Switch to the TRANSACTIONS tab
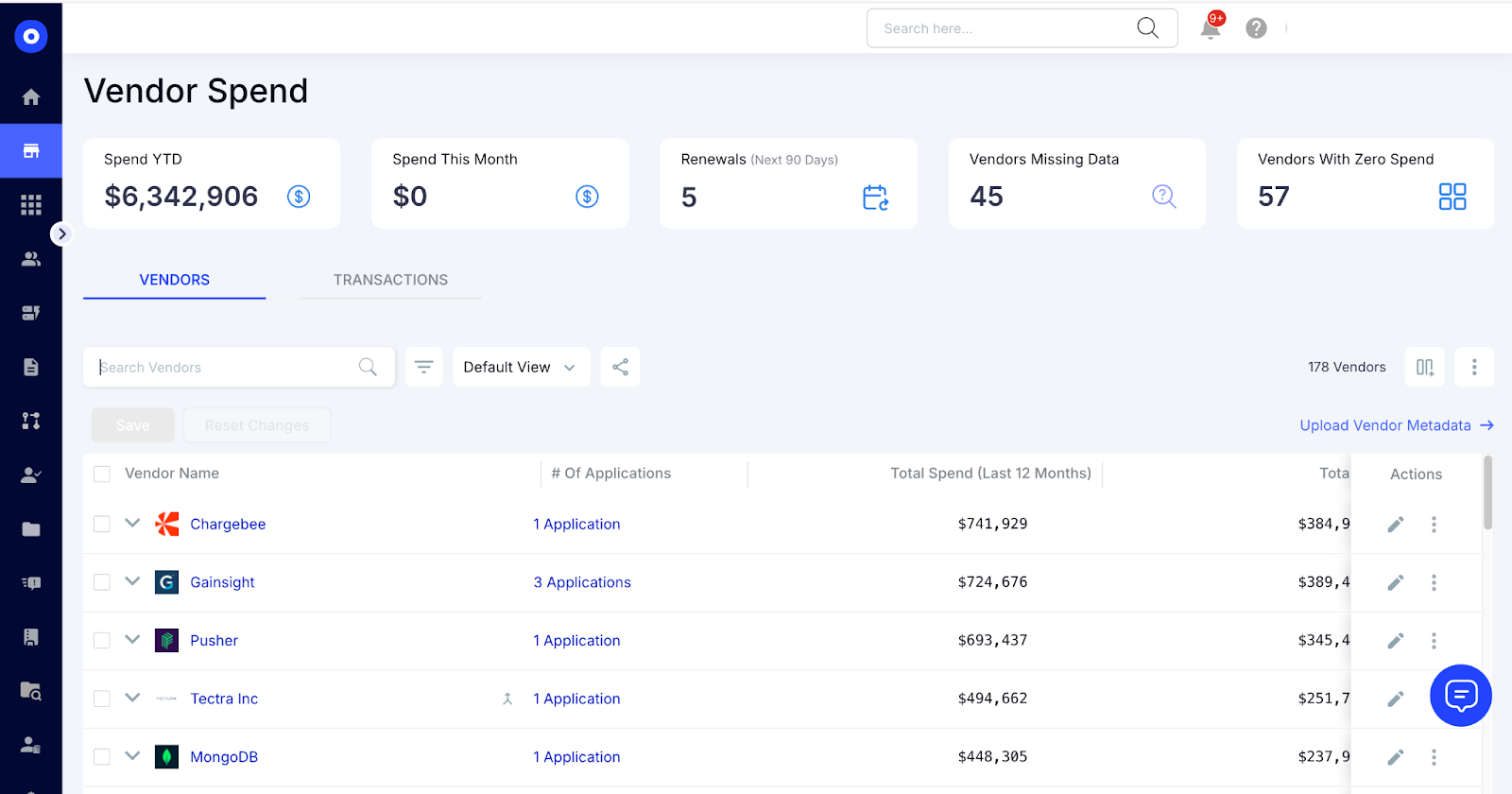 pyautogui.click(x=390, y=280)
